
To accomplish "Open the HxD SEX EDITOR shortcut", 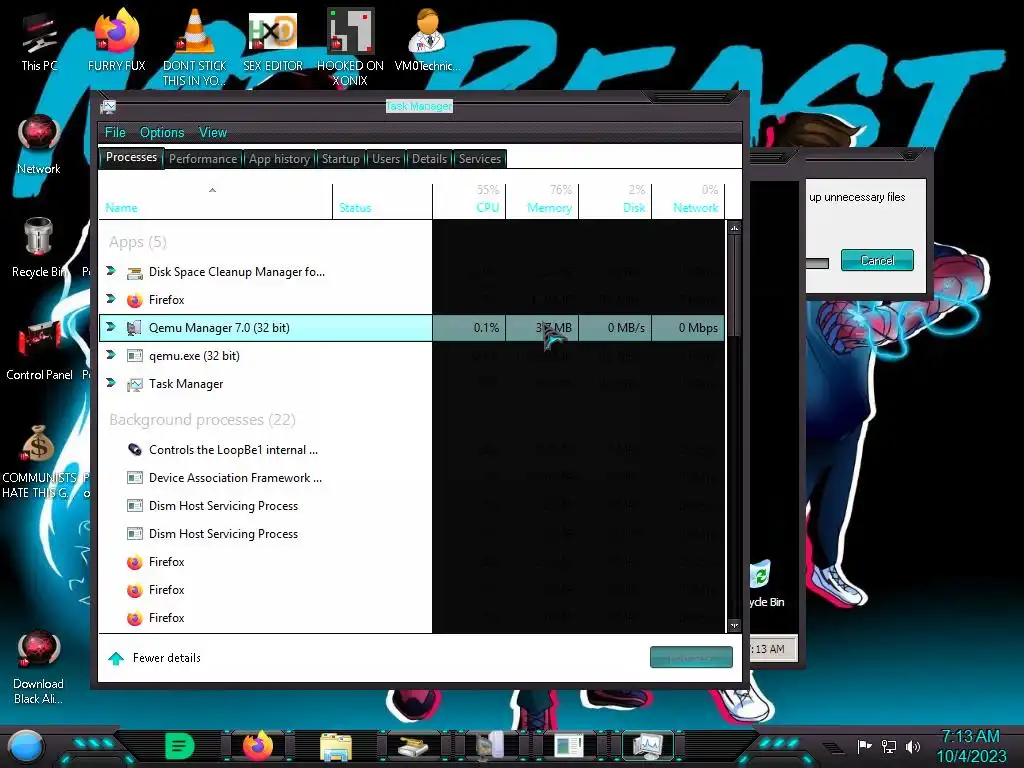I will (x=273, y=40).
